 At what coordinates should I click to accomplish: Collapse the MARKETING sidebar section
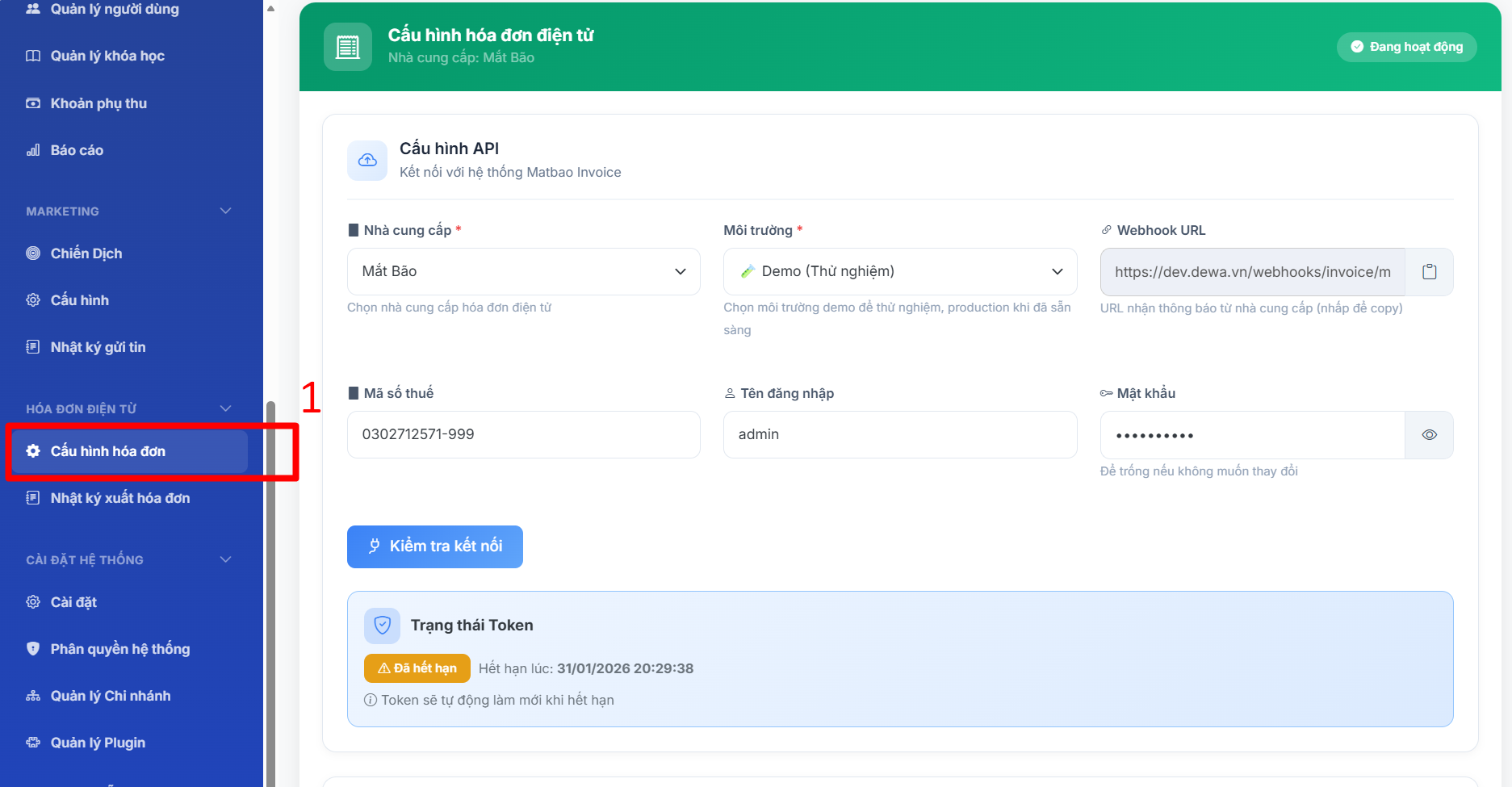point(225,211)
